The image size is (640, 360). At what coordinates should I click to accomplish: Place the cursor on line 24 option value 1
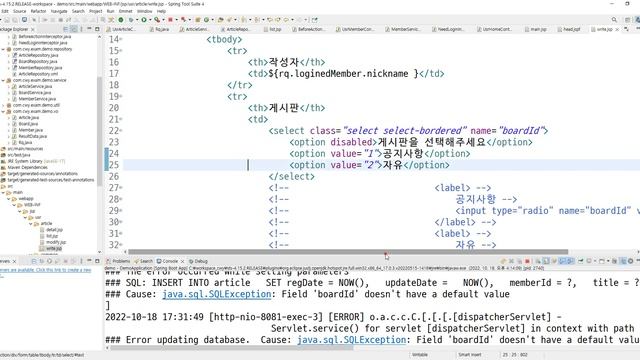point(379,154)
